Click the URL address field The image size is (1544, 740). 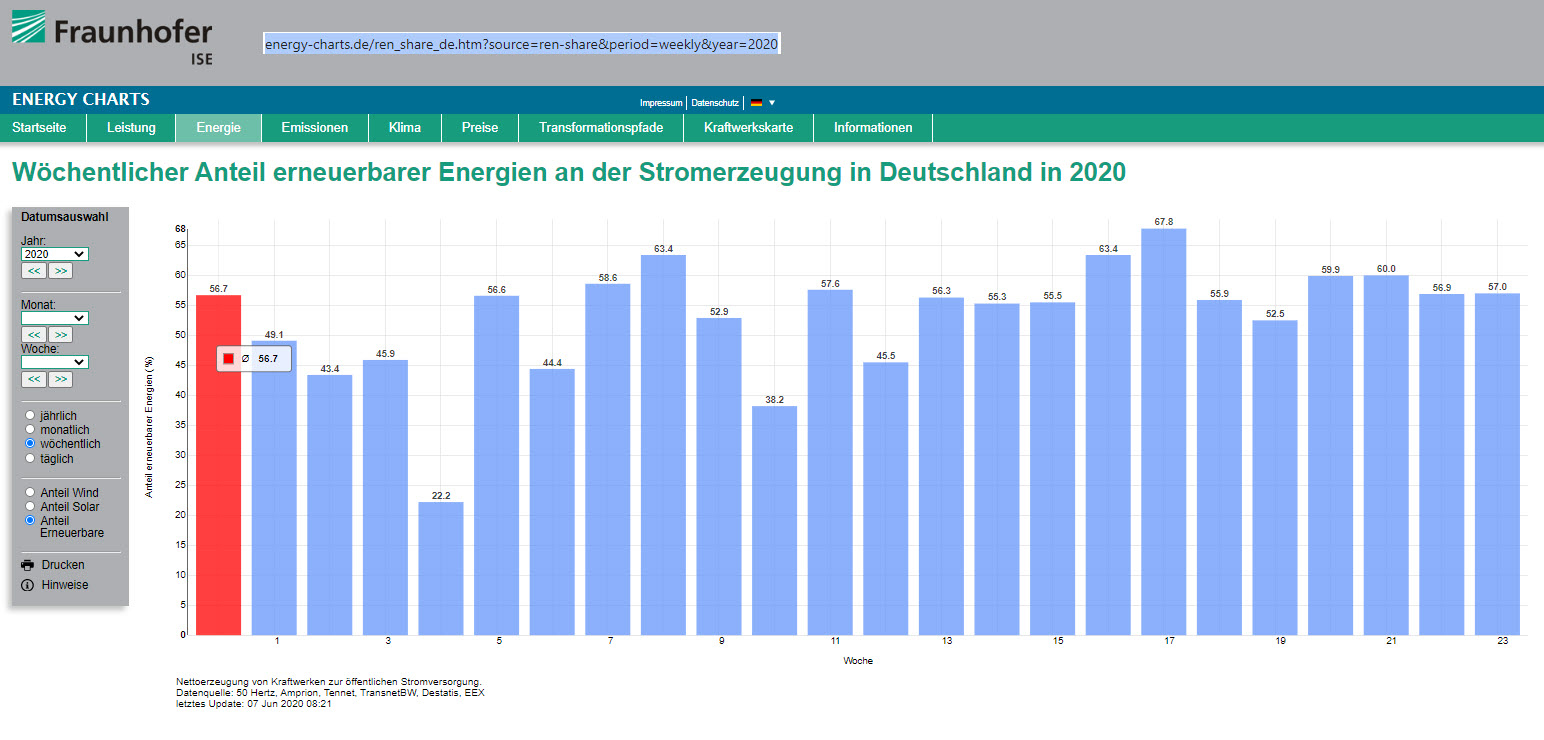coord(521,44)
